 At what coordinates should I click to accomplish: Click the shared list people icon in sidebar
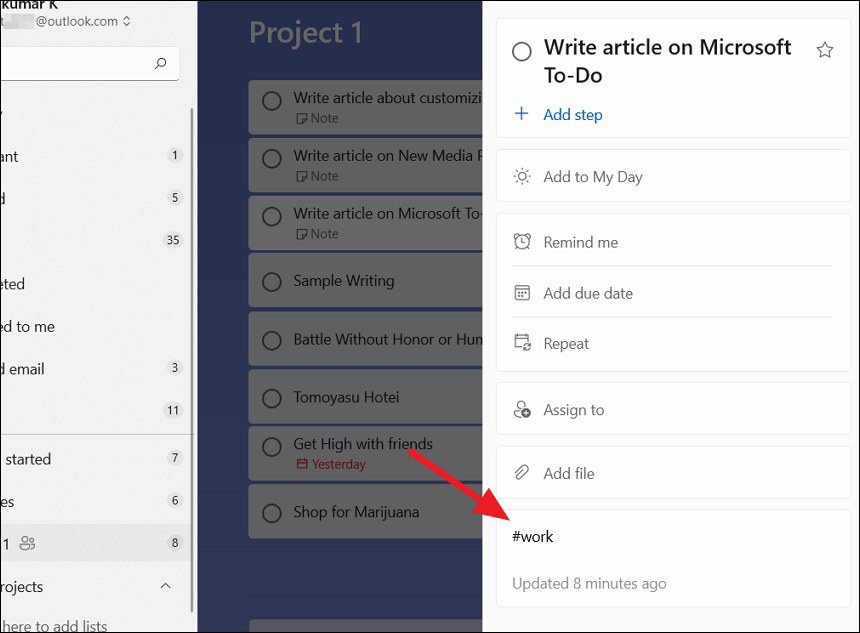point(27,543)
